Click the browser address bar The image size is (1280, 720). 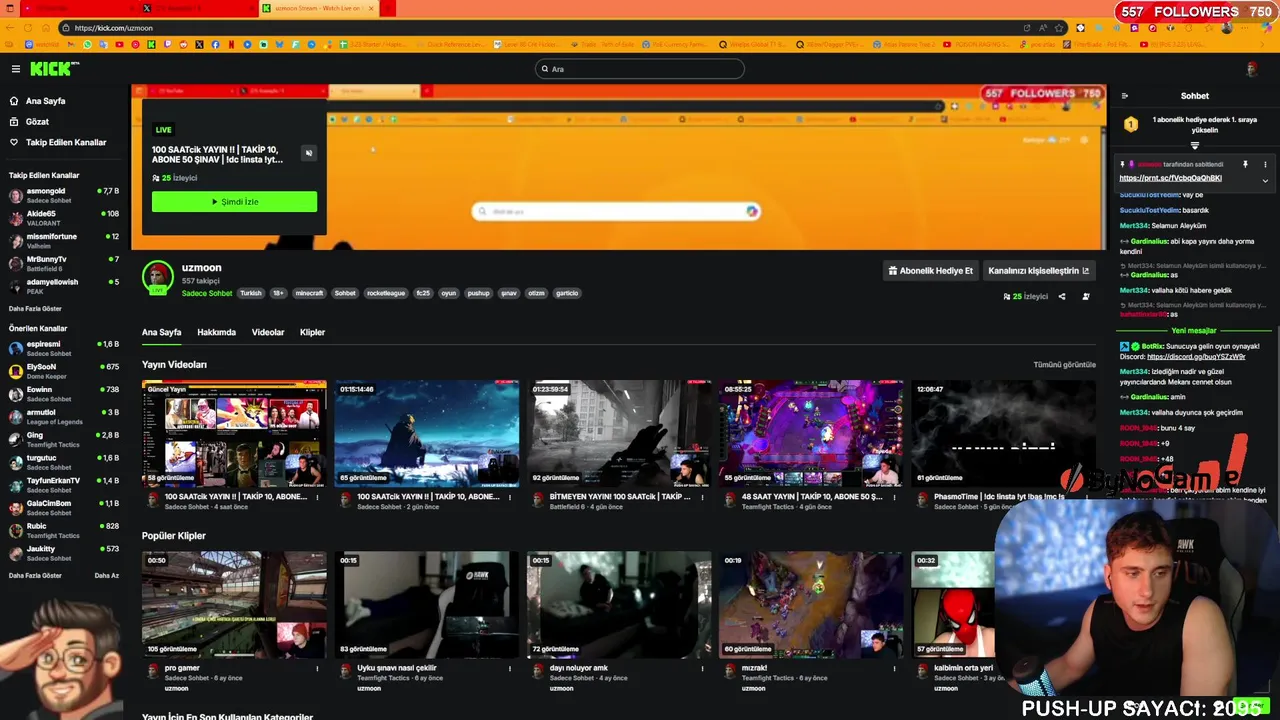[540, 28]
